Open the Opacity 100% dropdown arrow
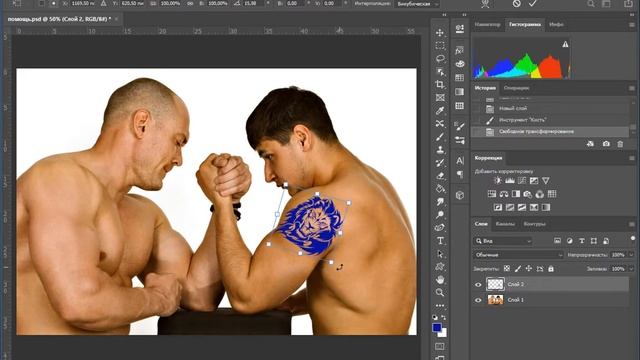 pyautogui.click(x=631, y=255)
